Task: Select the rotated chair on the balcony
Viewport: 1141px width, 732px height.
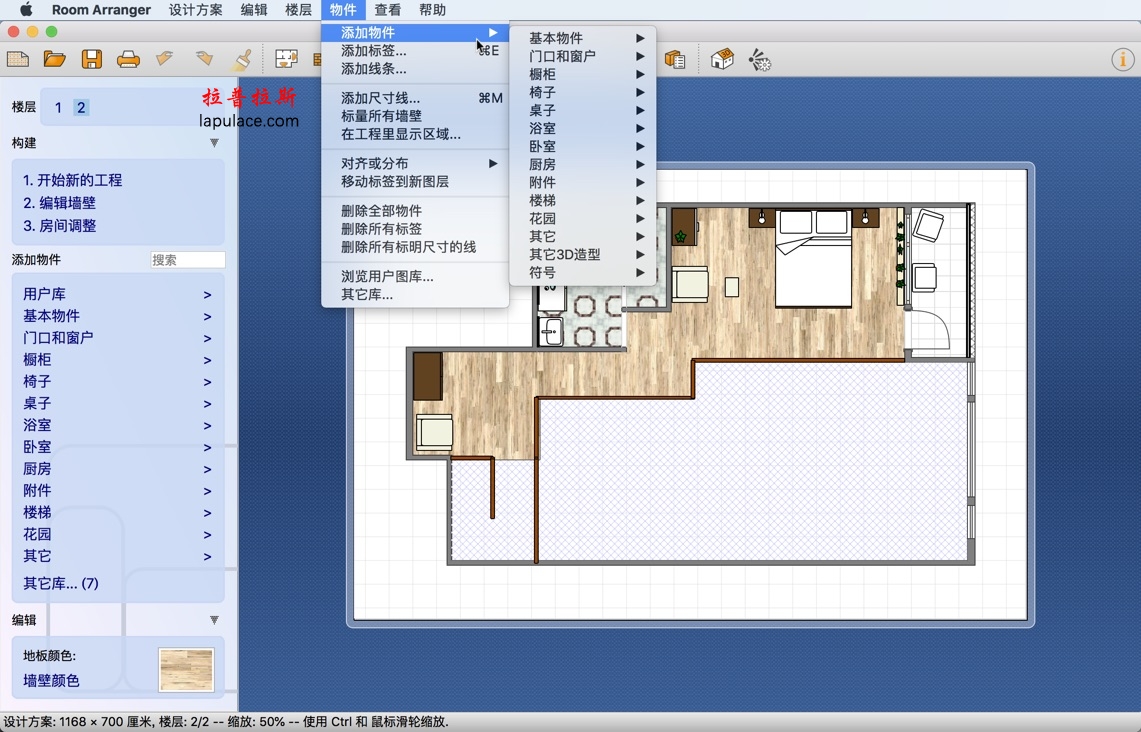Action: point(928,225)
